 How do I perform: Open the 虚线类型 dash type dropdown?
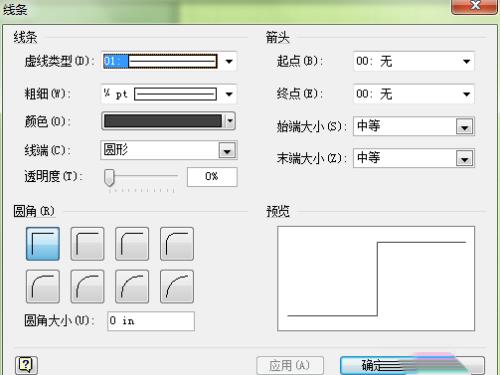point(229,61)
